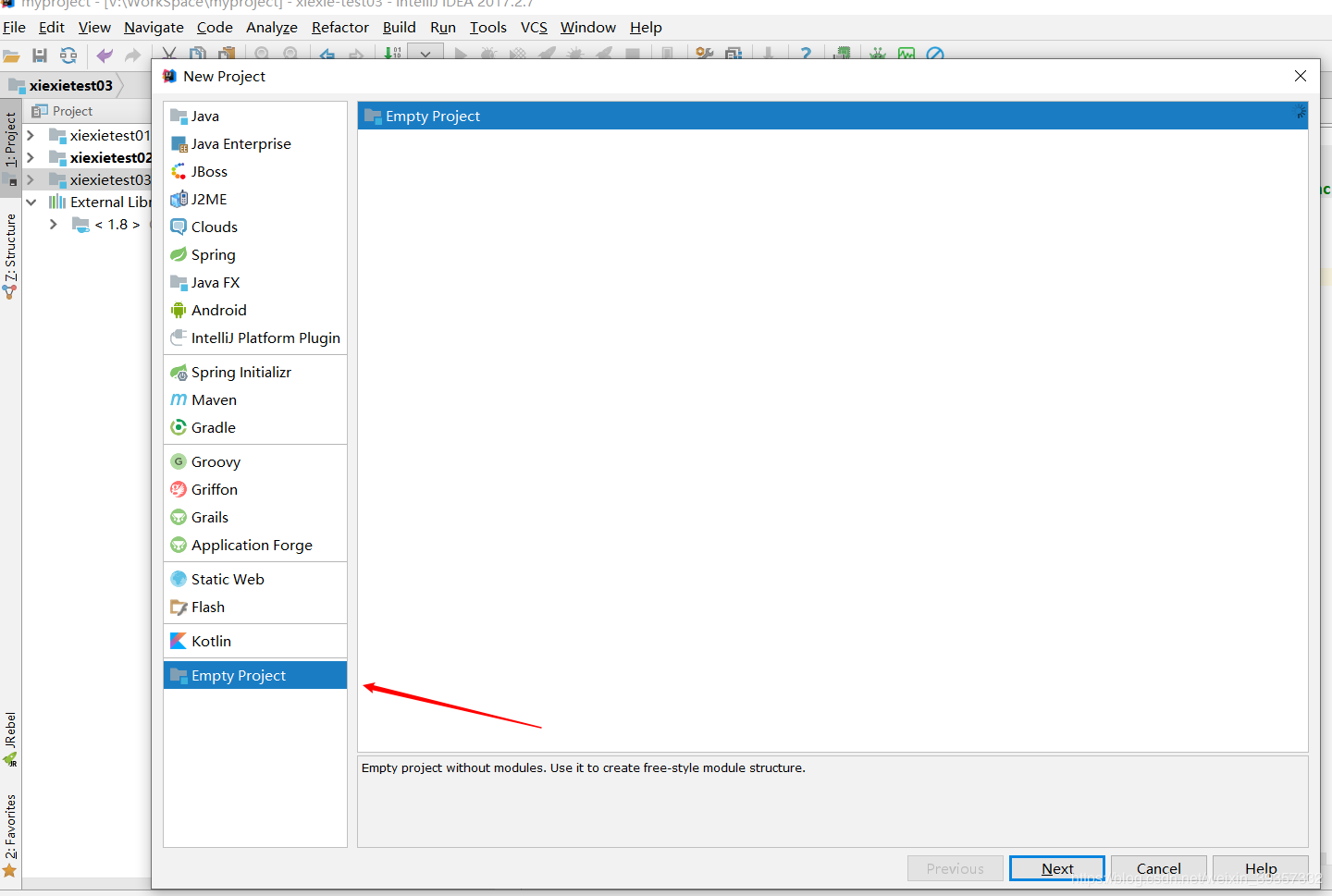1332x896 pixels.
Task: Select Static Web project type
Action: [x=228, y=579]
